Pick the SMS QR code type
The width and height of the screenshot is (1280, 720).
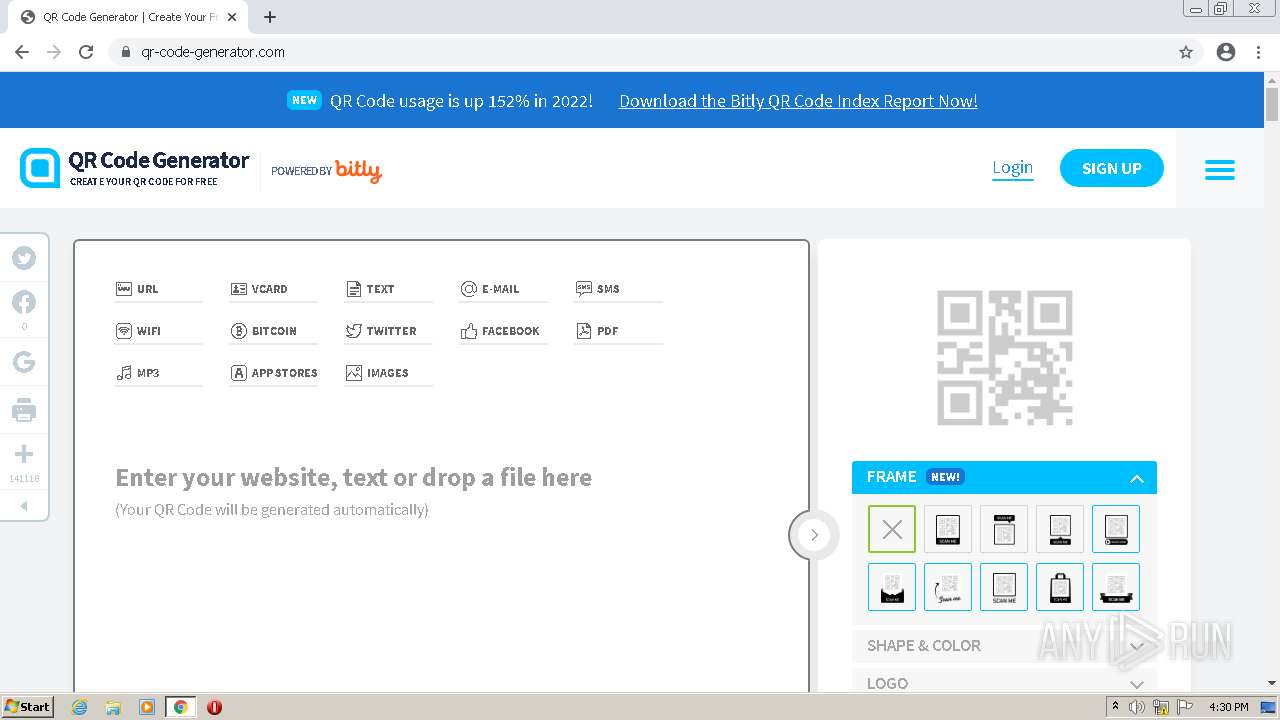[x=619, y=289]
